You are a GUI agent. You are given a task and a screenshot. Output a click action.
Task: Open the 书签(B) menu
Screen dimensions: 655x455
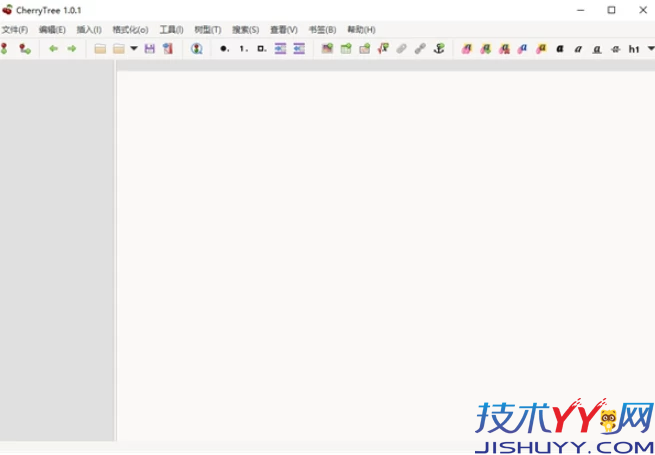[x=322, y=30]
